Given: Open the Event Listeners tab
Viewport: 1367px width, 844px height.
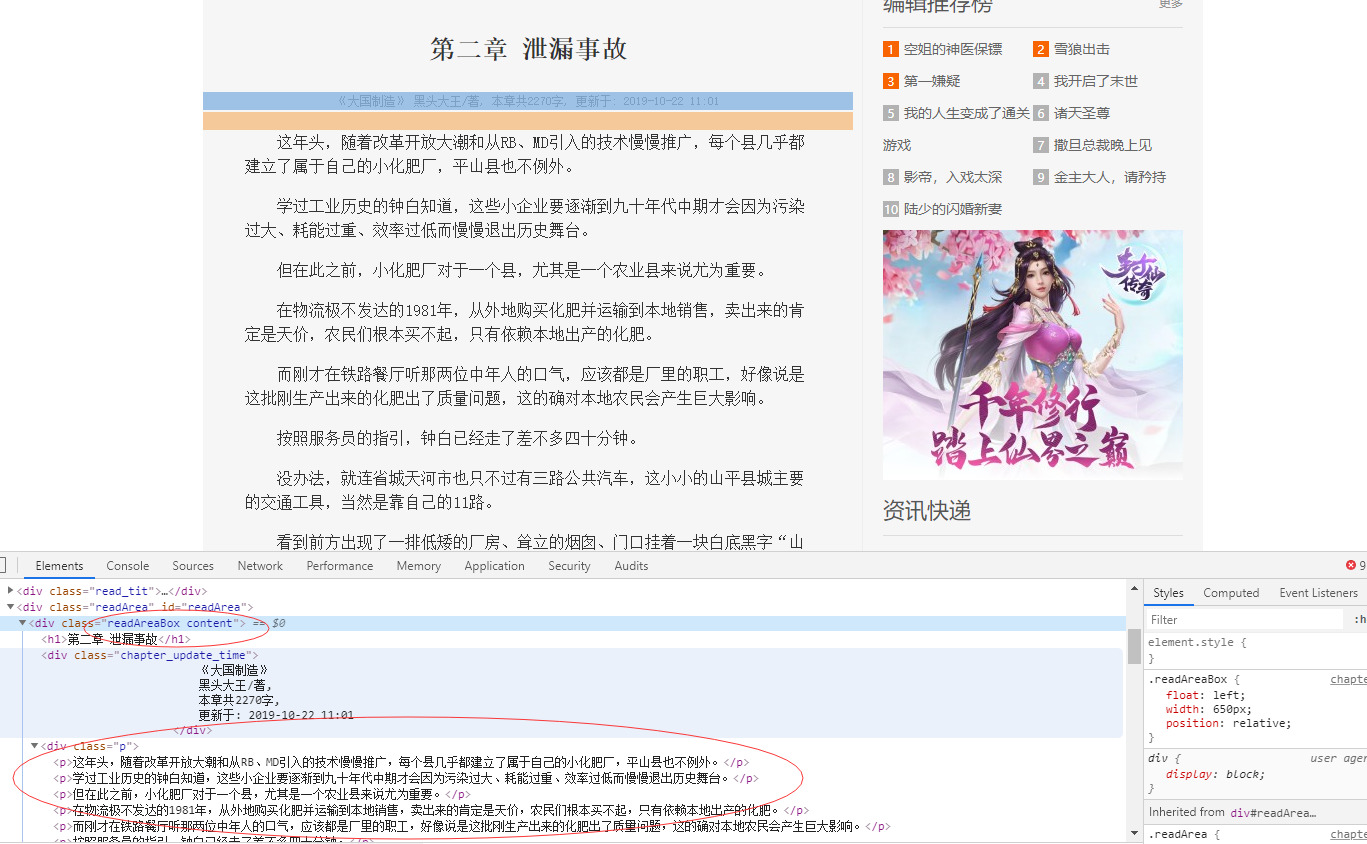Looking at the screenshot, I should coord(1318,592).
